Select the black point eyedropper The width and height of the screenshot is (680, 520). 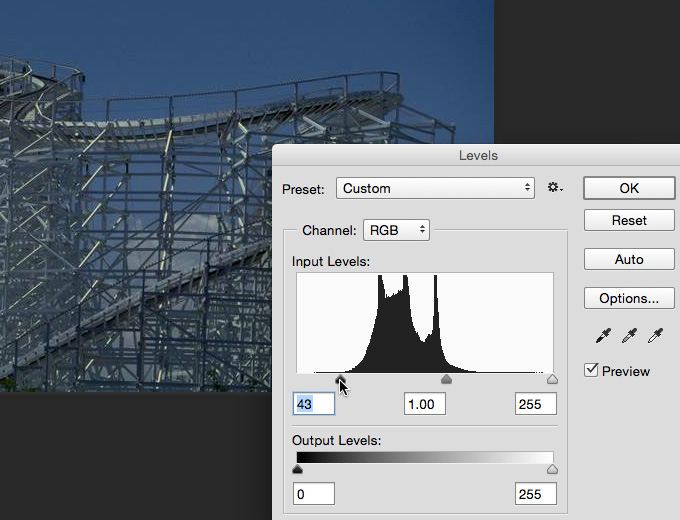pyautogui.click(x=603, y=336)
